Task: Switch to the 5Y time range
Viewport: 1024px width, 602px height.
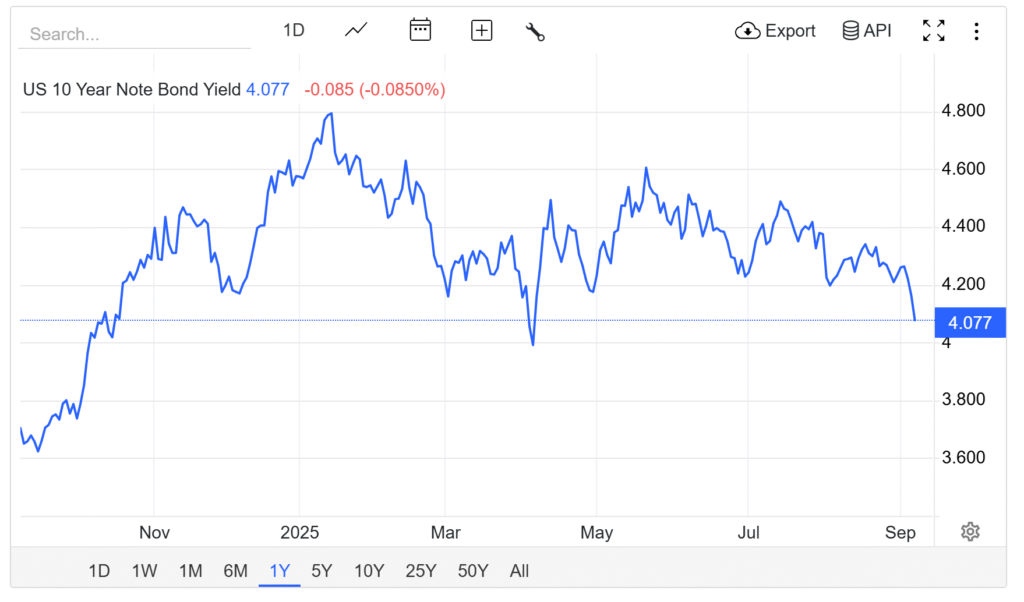Action: click(321, 571)
